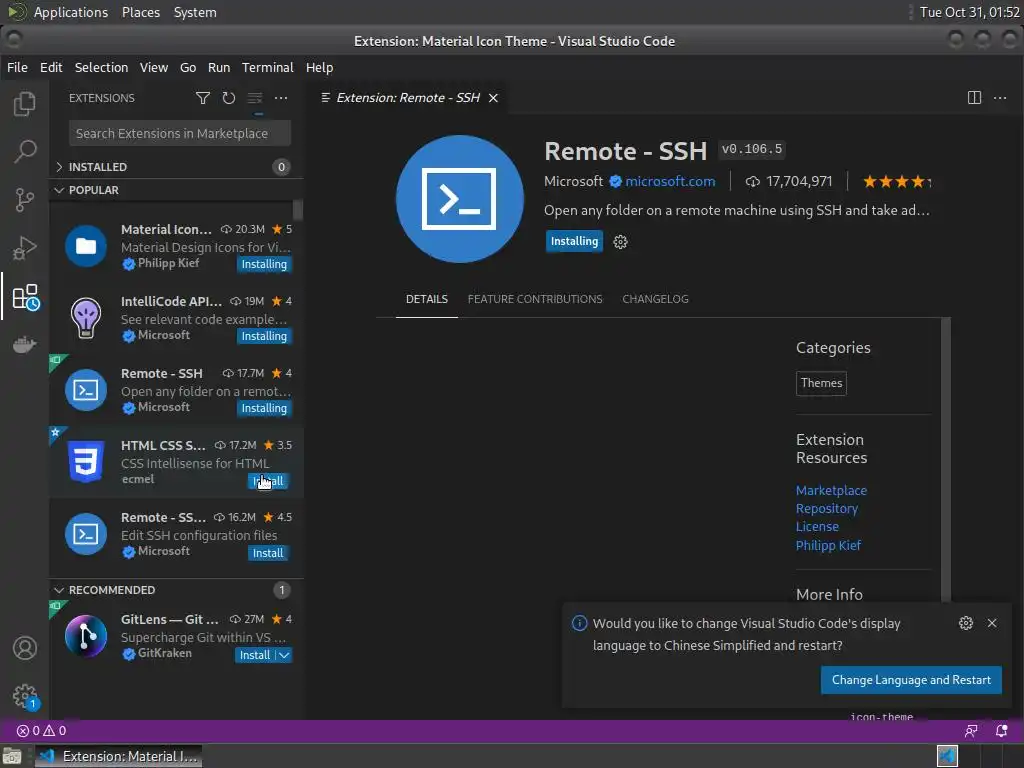Viewport: 1024px width, 768px height.
Task: Open the Search view icon
Action: pos(25,151)
